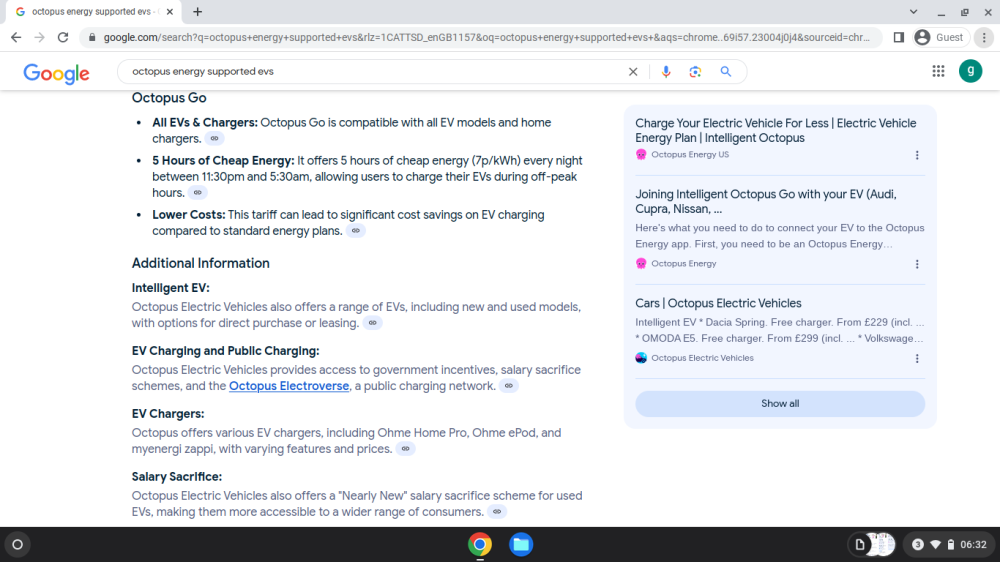Reload the Google search page

pos(62,38)
